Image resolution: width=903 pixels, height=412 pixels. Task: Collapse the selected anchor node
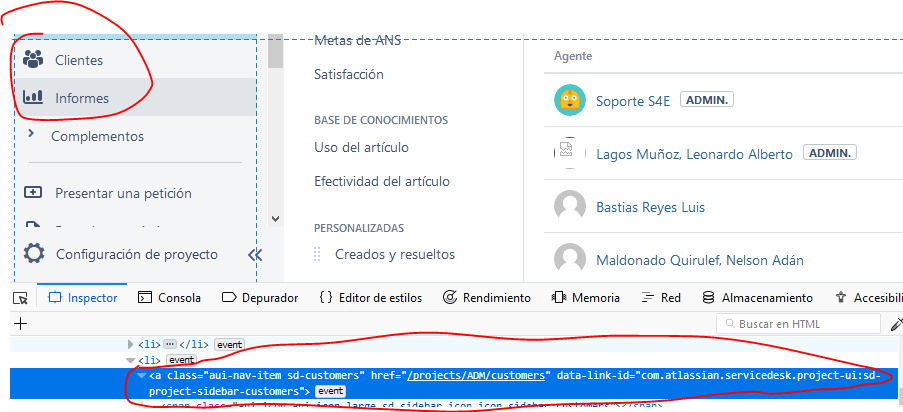(141, 376)
